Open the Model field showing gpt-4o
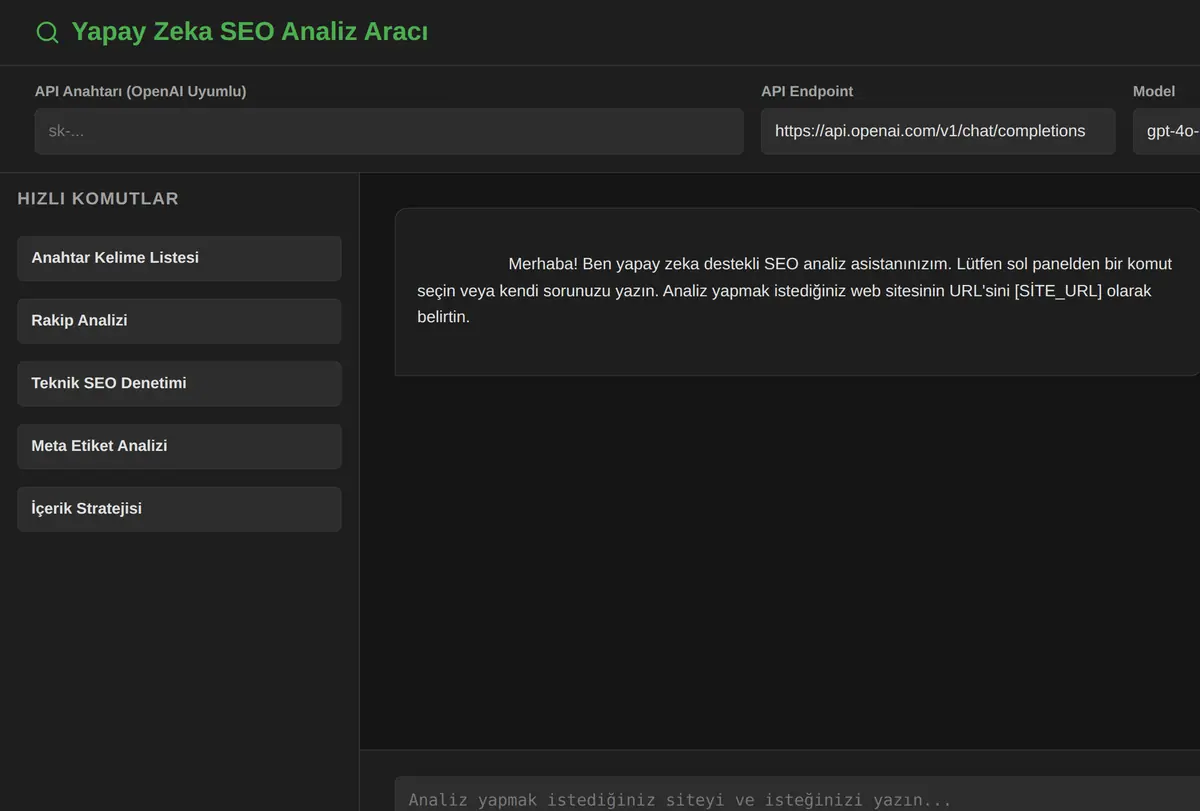The height and width of the screenshot is (811, 1200). pos(1167,131)
